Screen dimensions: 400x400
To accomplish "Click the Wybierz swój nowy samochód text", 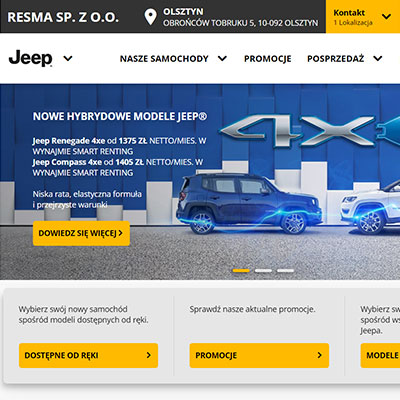I will (x=83, y=314).
